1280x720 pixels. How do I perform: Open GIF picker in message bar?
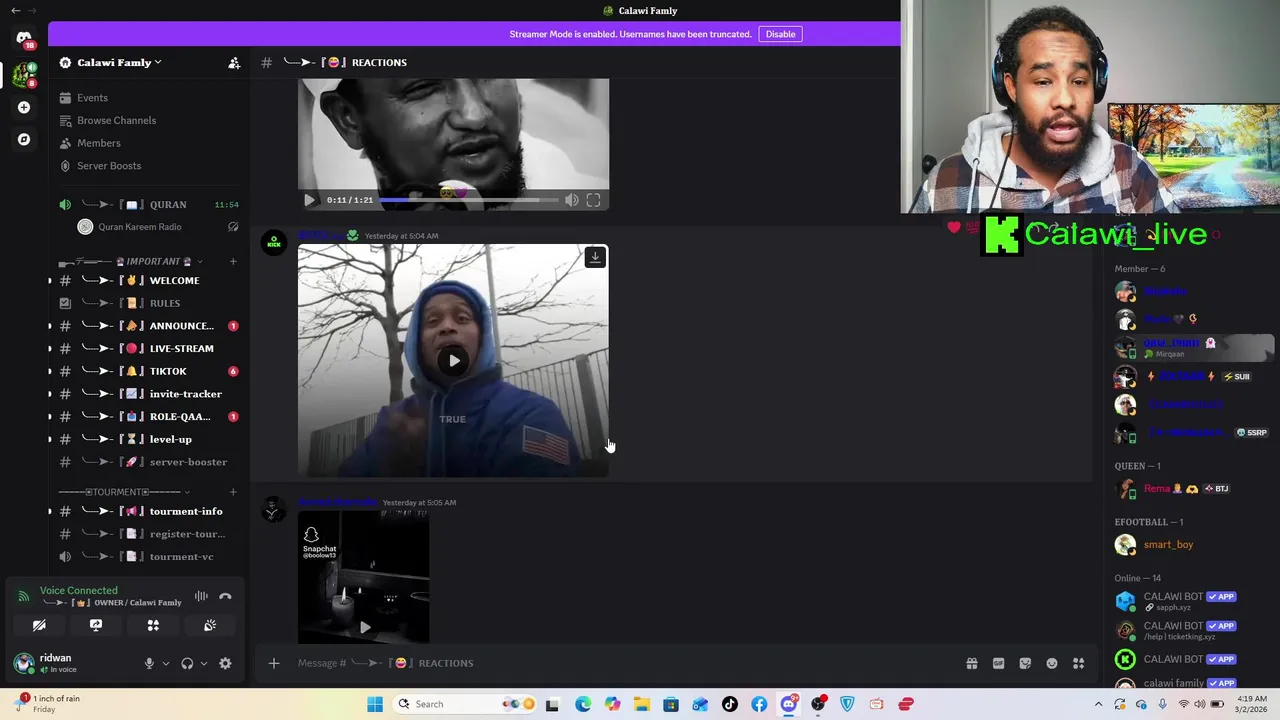(x=998, y=663)
